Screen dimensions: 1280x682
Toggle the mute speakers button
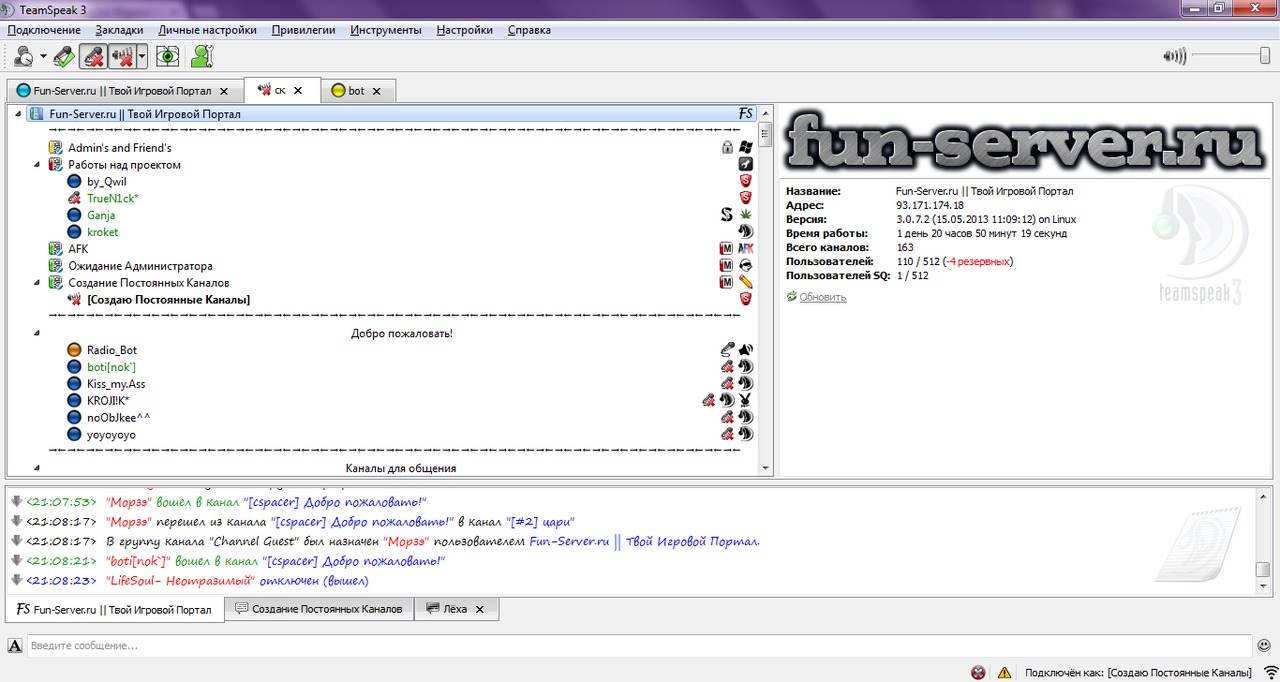(x=122, y=56)
